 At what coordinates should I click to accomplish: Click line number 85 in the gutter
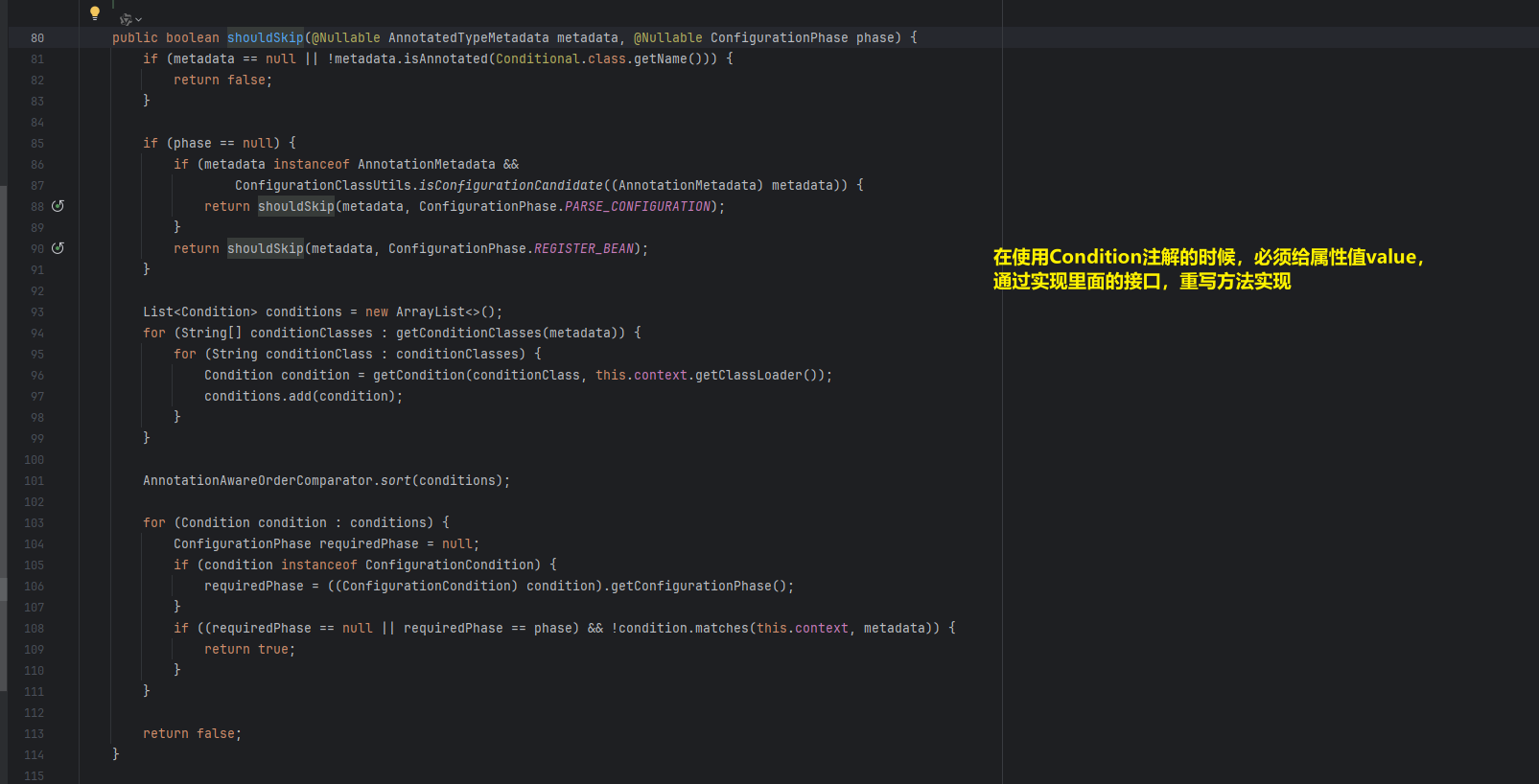pos(37,143)
